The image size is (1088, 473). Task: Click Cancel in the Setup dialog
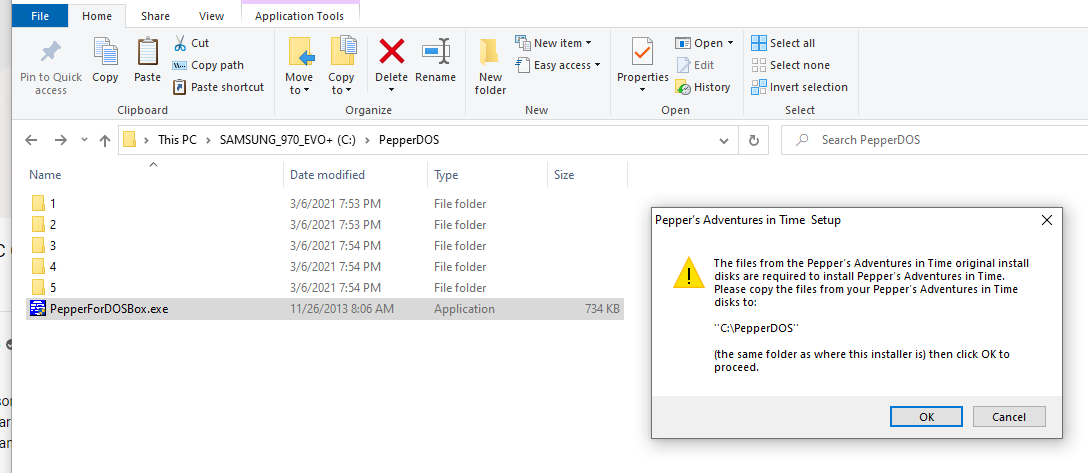click(1009, 417)
